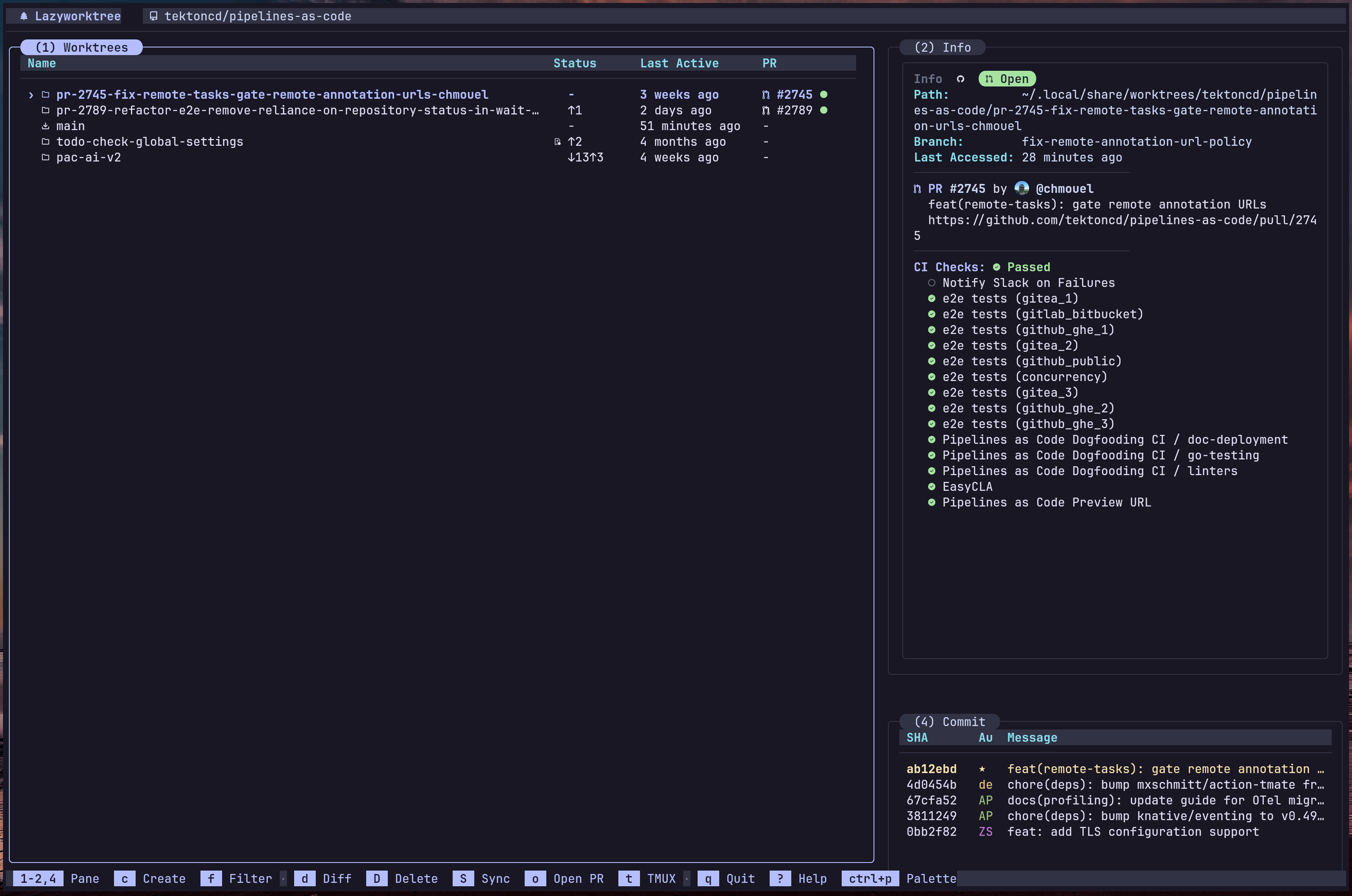The height and width of the screenshot is (896, 1352).
Task: Switch to the (2) Info pane tab
Action: [942, 47]
